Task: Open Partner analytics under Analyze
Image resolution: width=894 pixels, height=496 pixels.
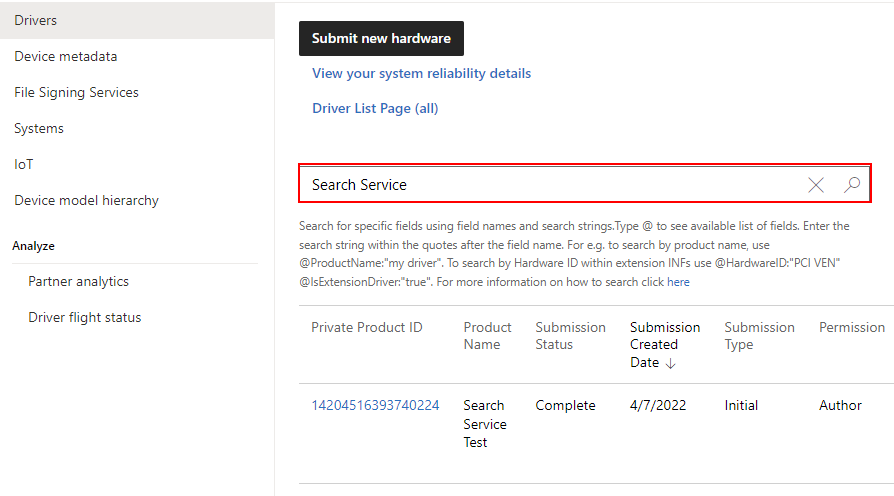Action: (x=78, y=281)
